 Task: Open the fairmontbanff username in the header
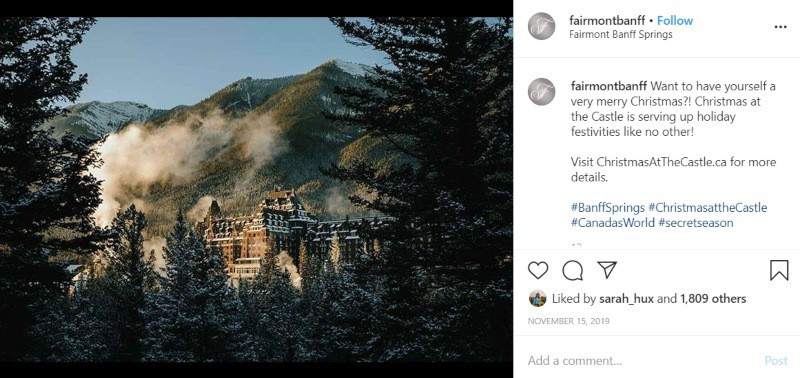(607, 21)
